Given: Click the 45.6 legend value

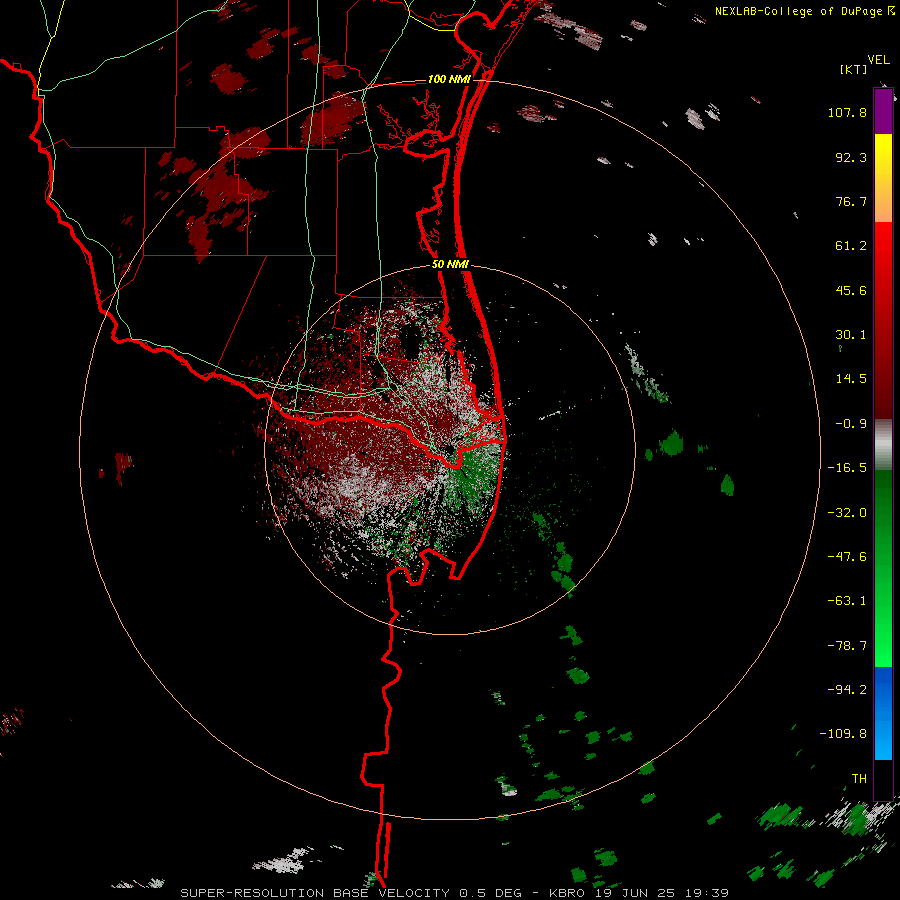Looking at the screenshot, I should [x=851, y=290].
